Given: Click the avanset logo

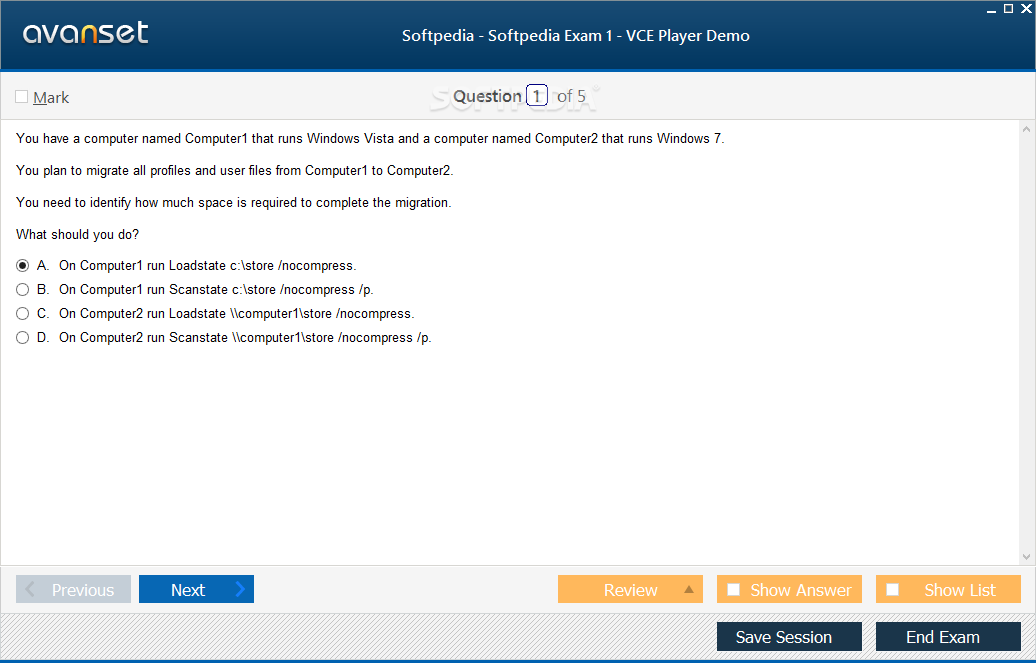Looking at the screenshot, I should (85, 33).
